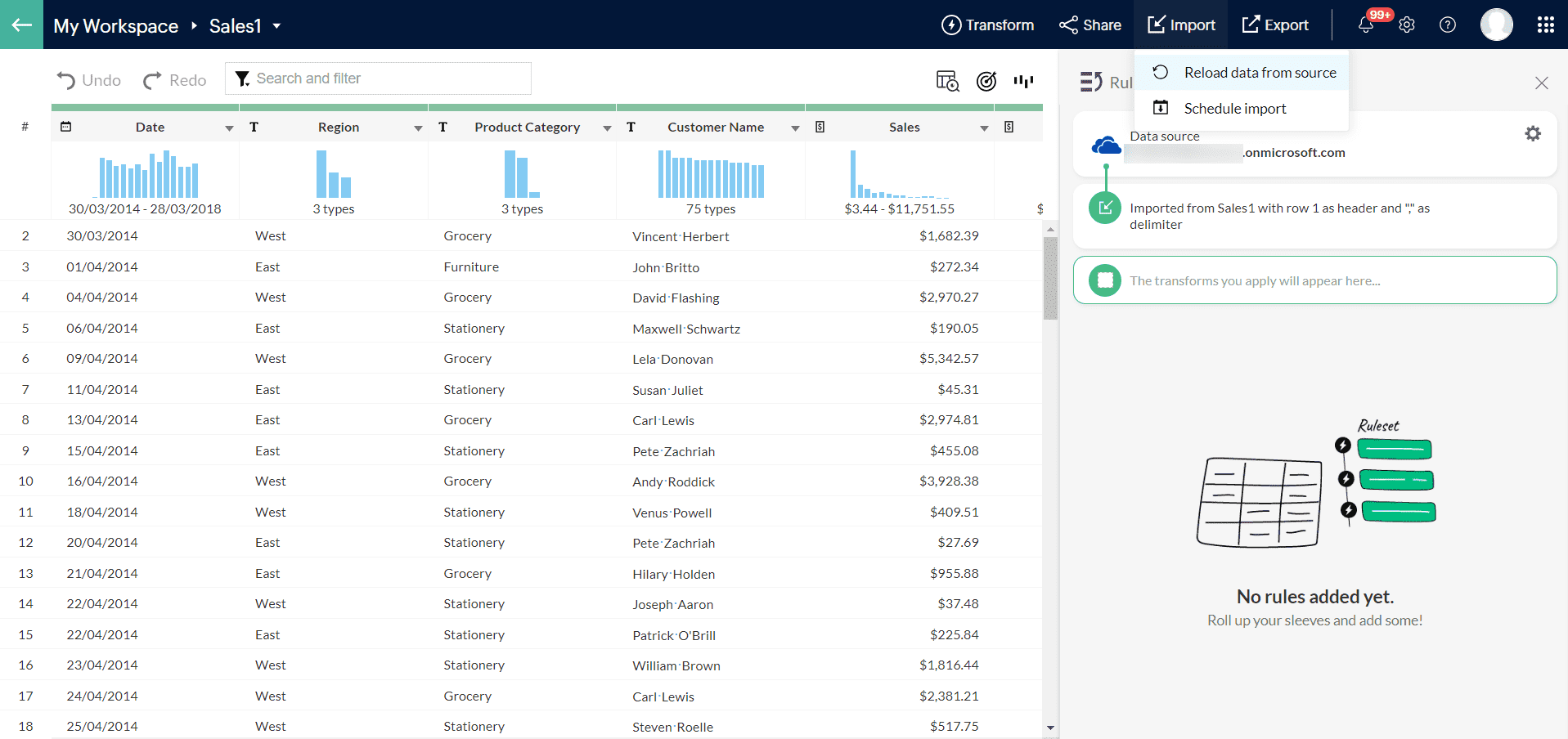Click the Share button

click(1090, 25)
